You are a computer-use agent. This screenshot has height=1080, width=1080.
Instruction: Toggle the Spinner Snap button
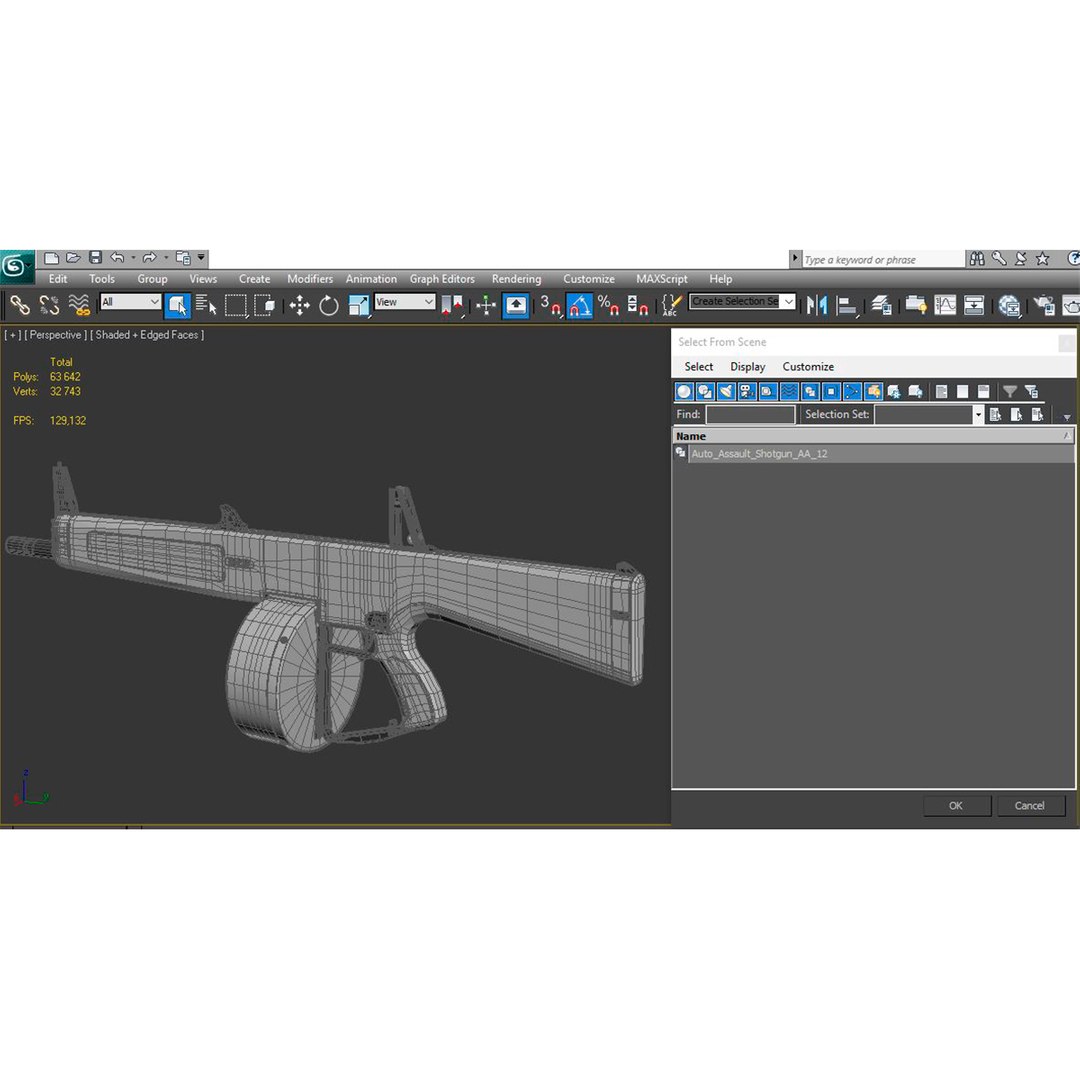[638, 305]
